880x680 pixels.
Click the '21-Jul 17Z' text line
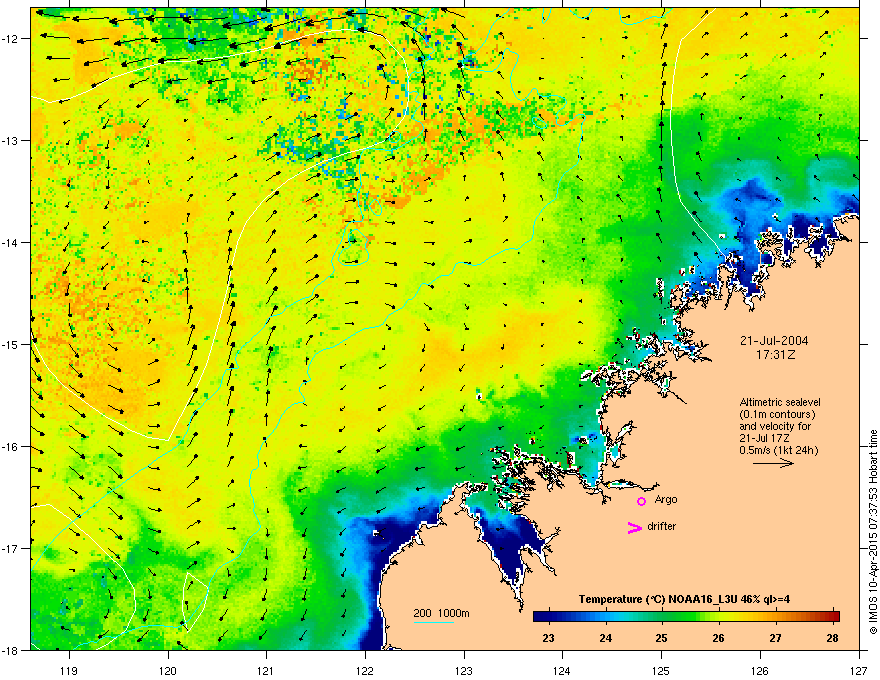(x=763, y=438)
